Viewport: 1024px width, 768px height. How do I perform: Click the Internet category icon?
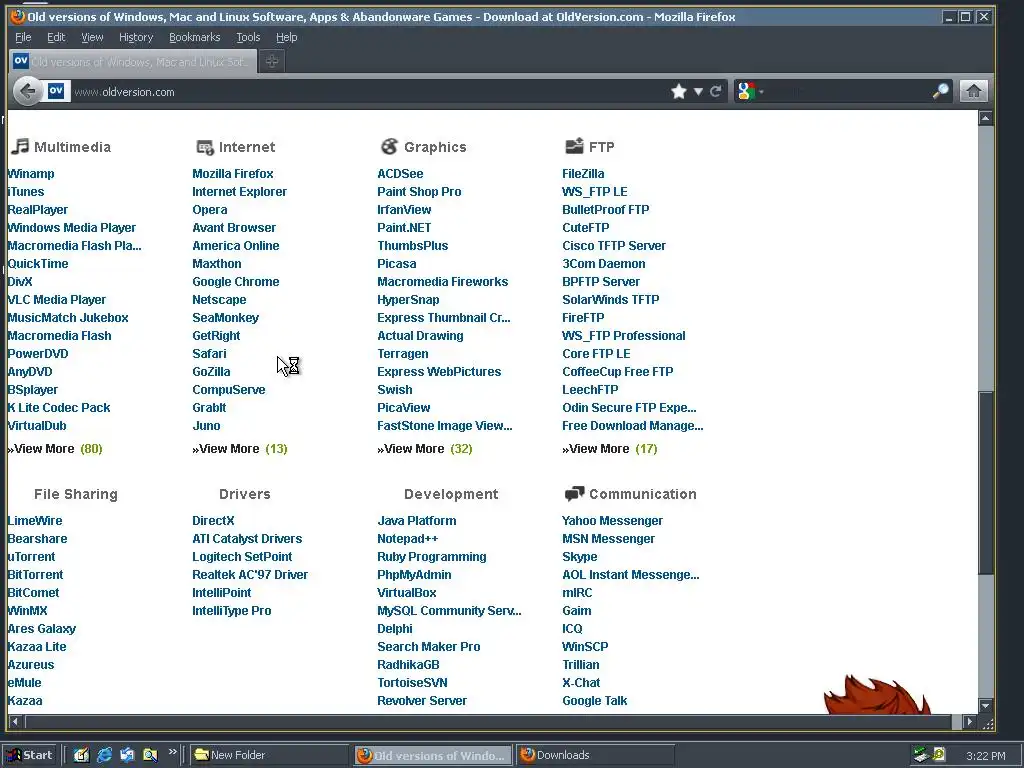(205, 148)
